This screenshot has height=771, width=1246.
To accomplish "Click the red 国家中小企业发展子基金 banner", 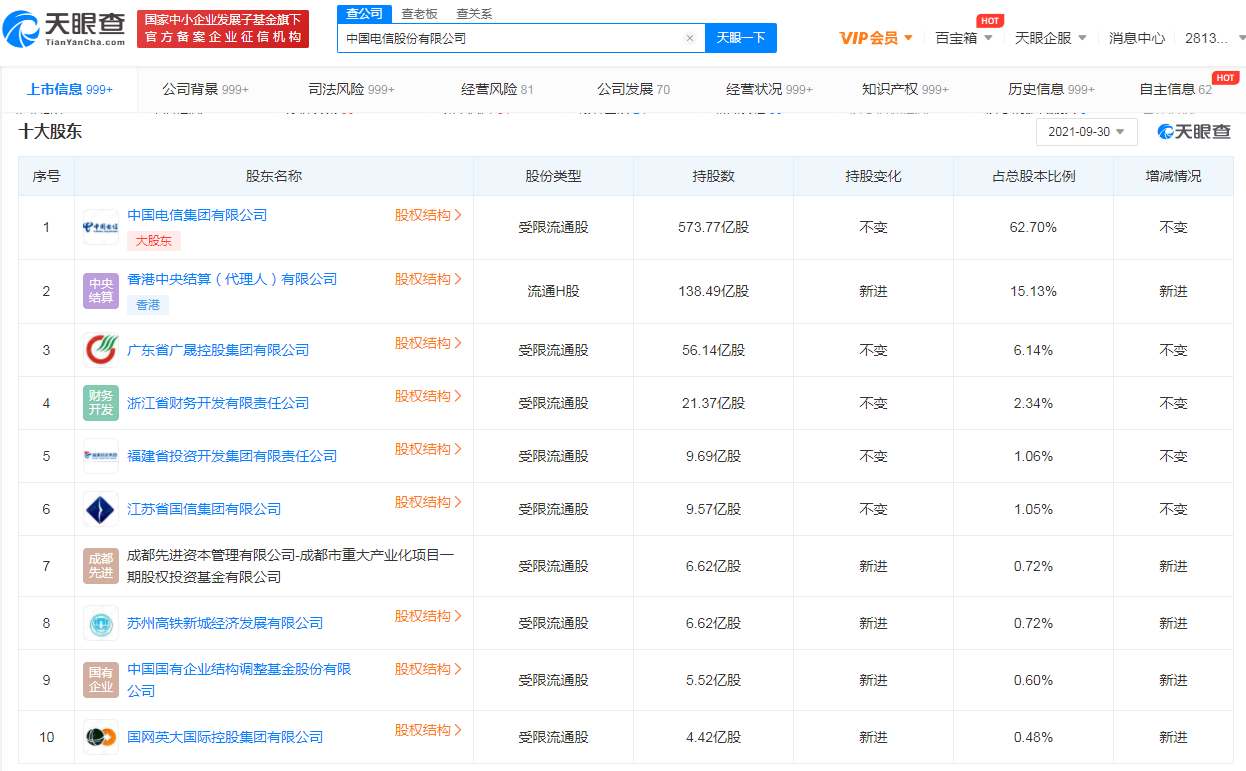I will [x=222, y=28].
